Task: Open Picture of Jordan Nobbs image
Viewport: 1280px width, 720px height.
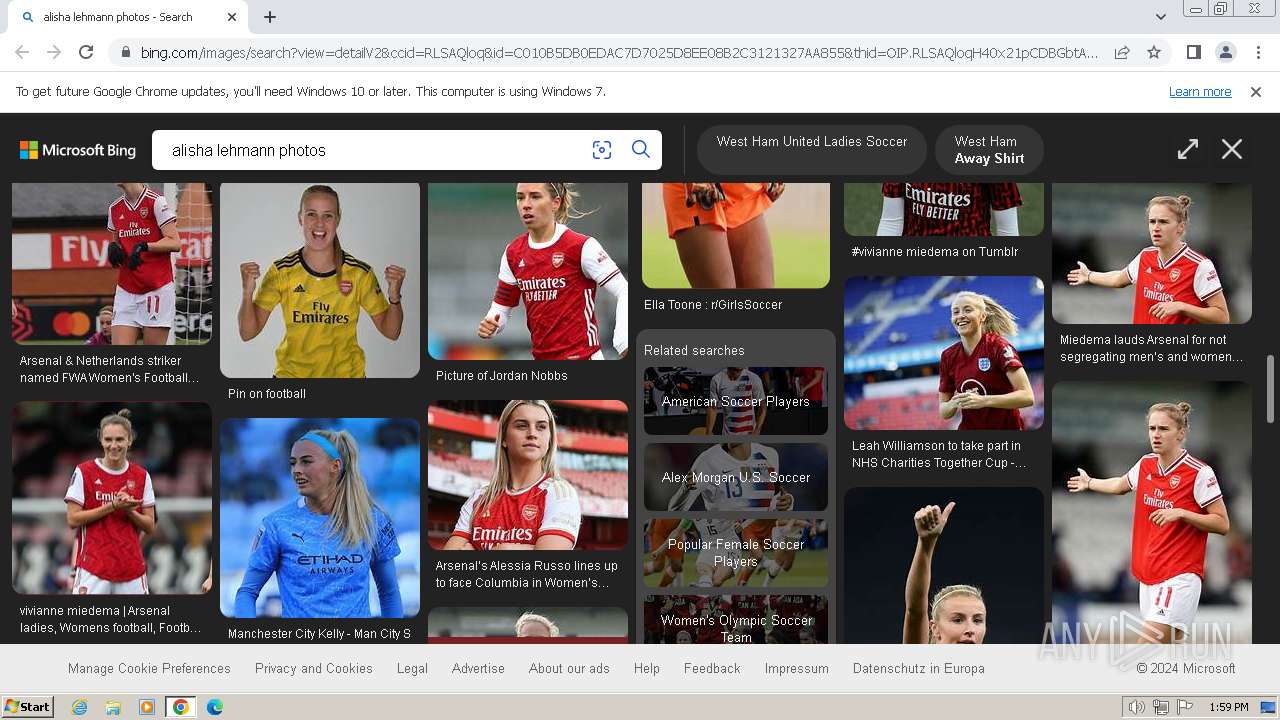Action: click(528, 271)
